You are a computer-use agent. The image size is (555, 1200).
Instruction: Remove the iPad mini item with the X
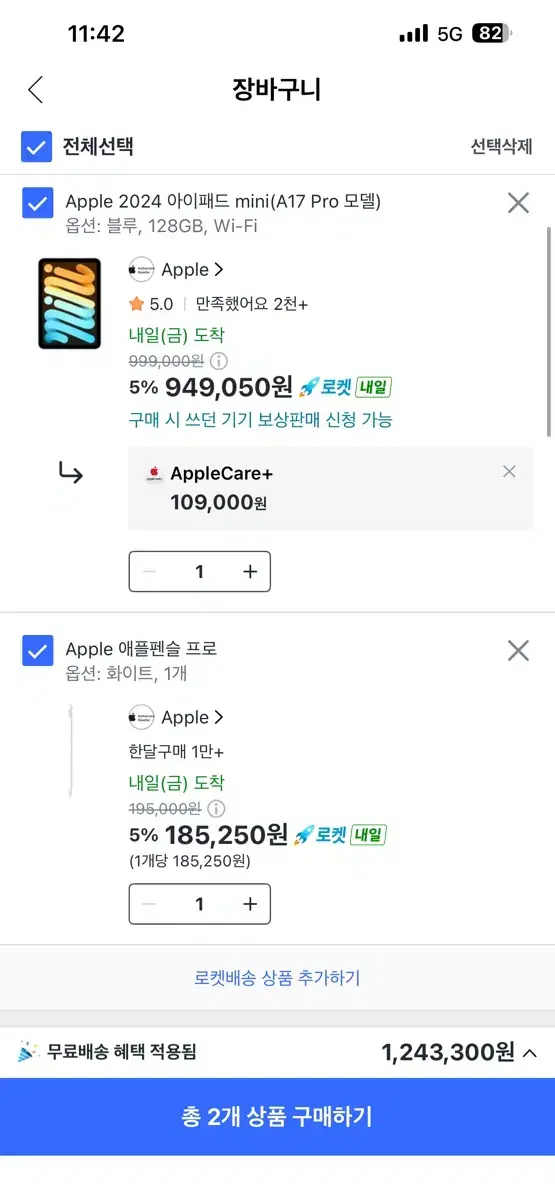518,203
